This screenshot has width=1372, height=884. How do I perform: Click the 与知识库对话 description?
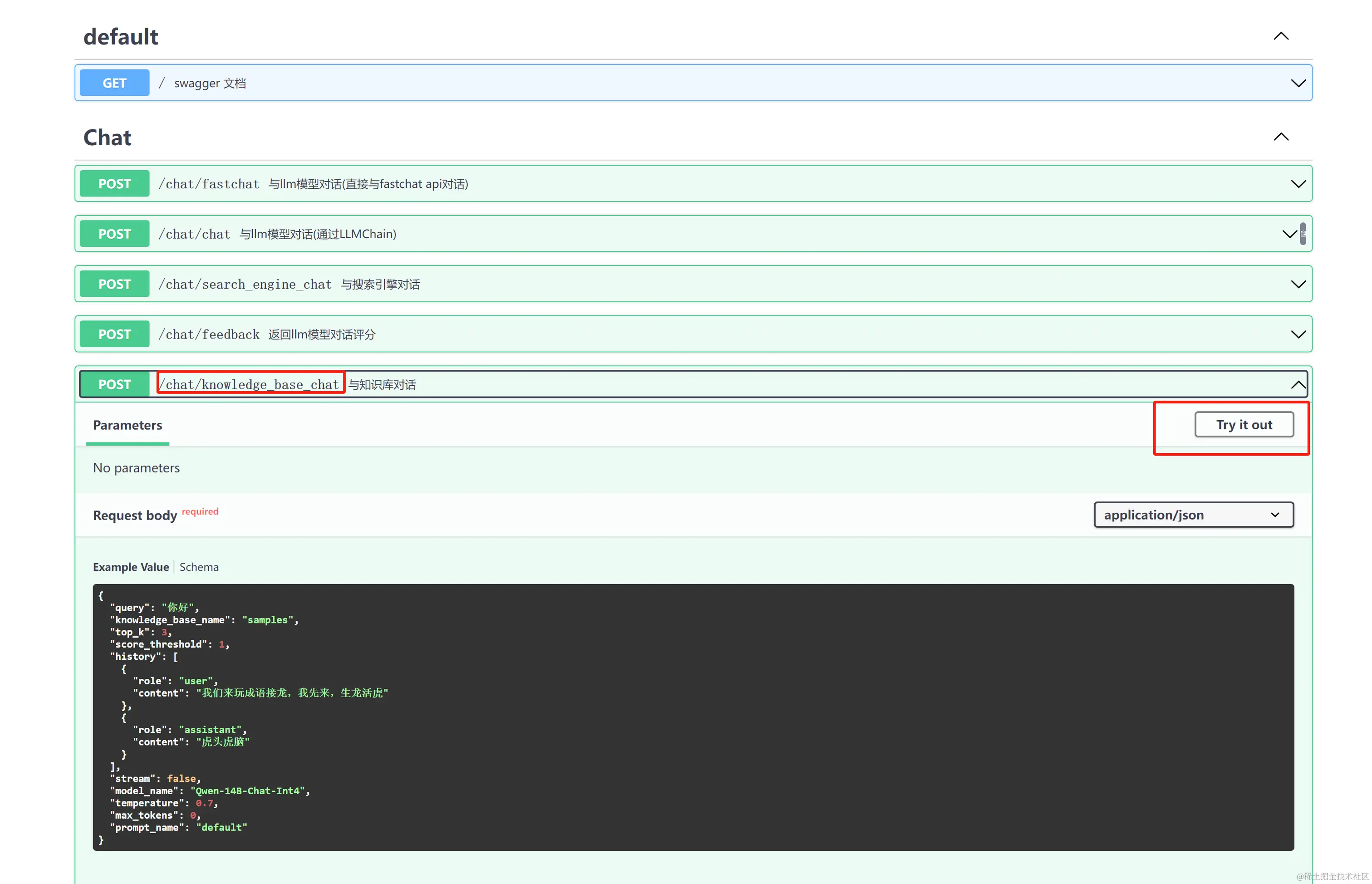tap(382, 385)
